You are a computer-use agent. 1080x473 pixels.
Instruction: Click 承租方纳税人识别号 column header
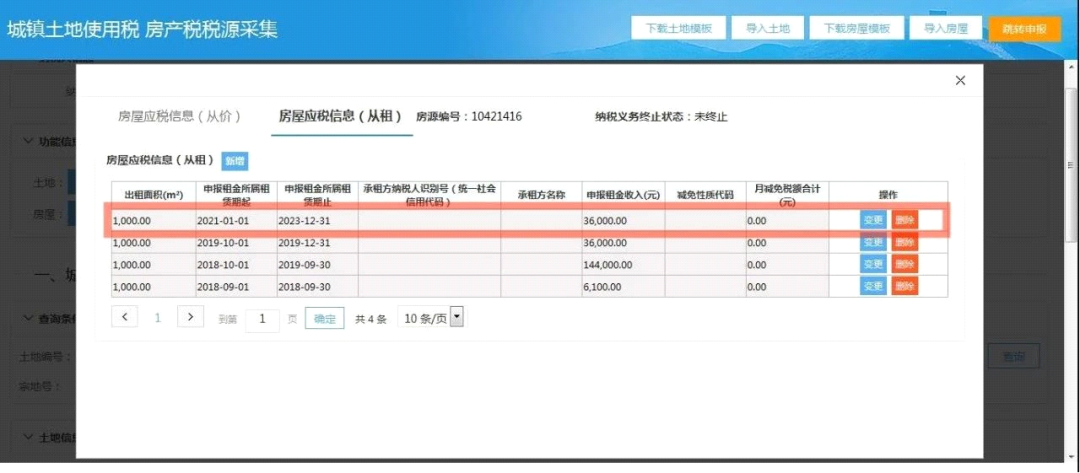pos(430,195)
